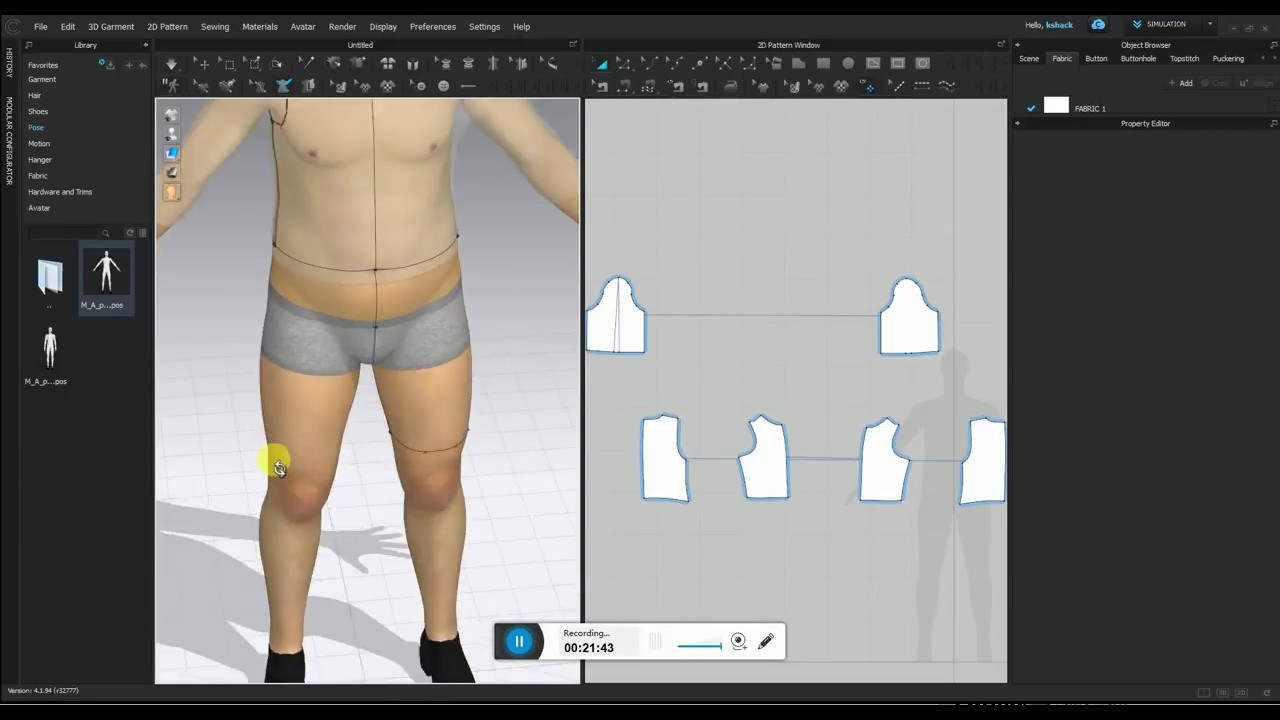Select the highlighted blue grid tool in 2D toolbar
The width and height of the screenshot is (1280, 720).
click(x=869, y=86)
